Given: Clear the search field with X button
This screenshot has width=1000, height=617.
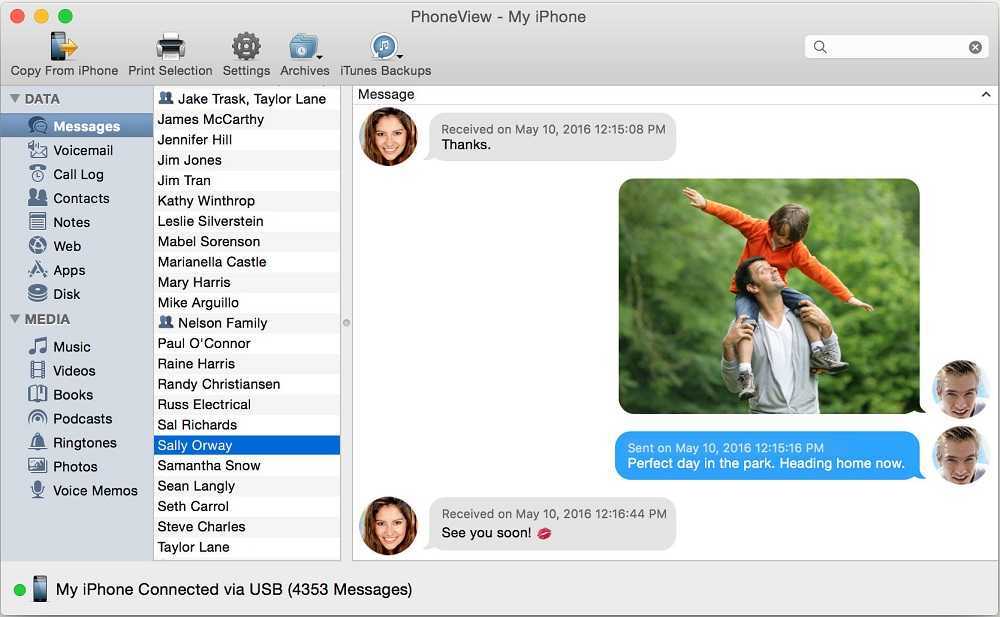Looking at the screenshot, I should (975, 47).
